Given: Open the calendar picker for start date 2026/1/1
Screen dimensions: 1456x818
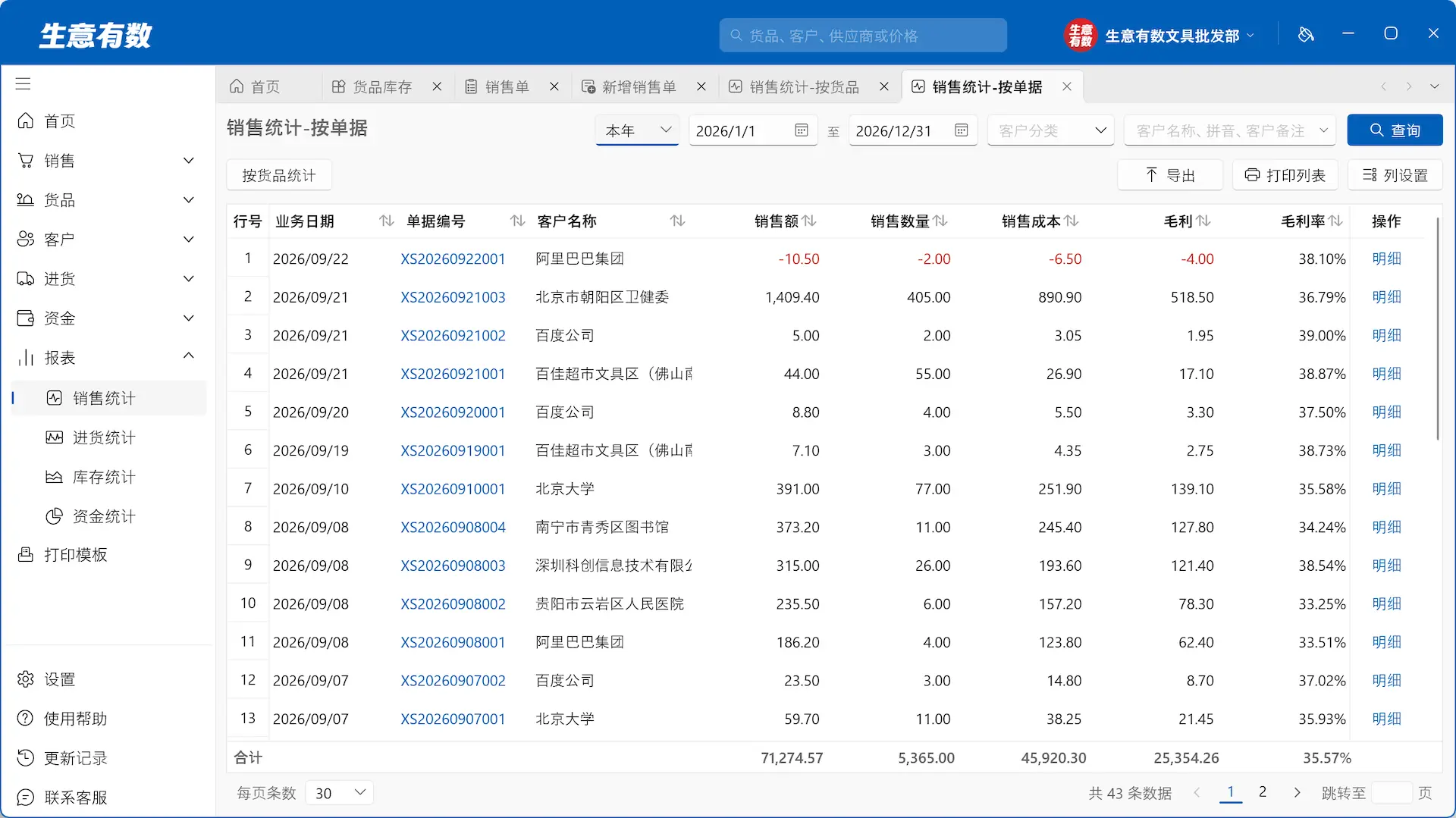Looking at the screenshot, I should coord(802,130).
